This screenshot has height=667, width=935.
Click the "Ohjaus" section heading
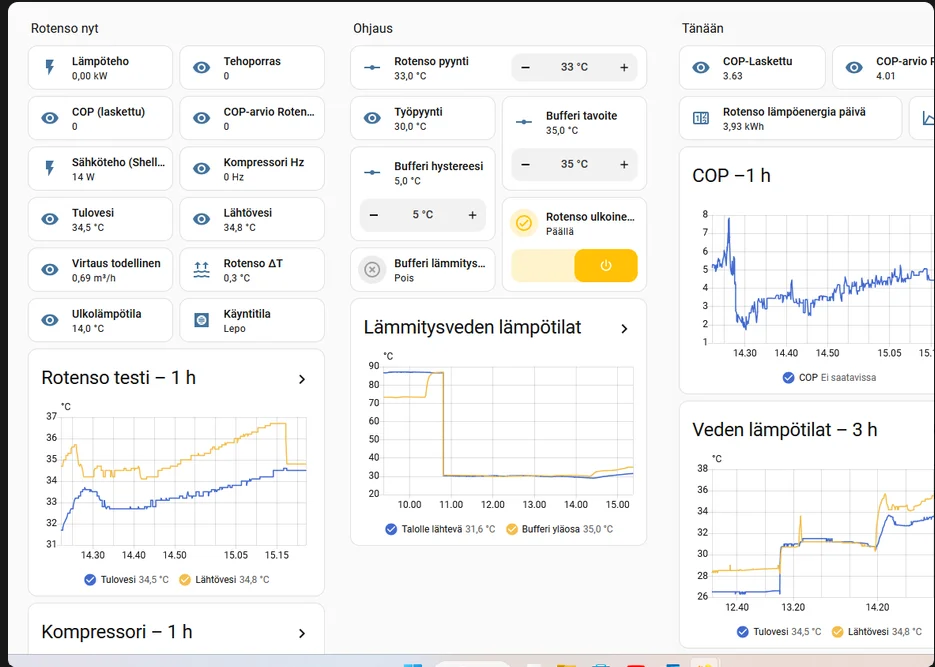373,28
